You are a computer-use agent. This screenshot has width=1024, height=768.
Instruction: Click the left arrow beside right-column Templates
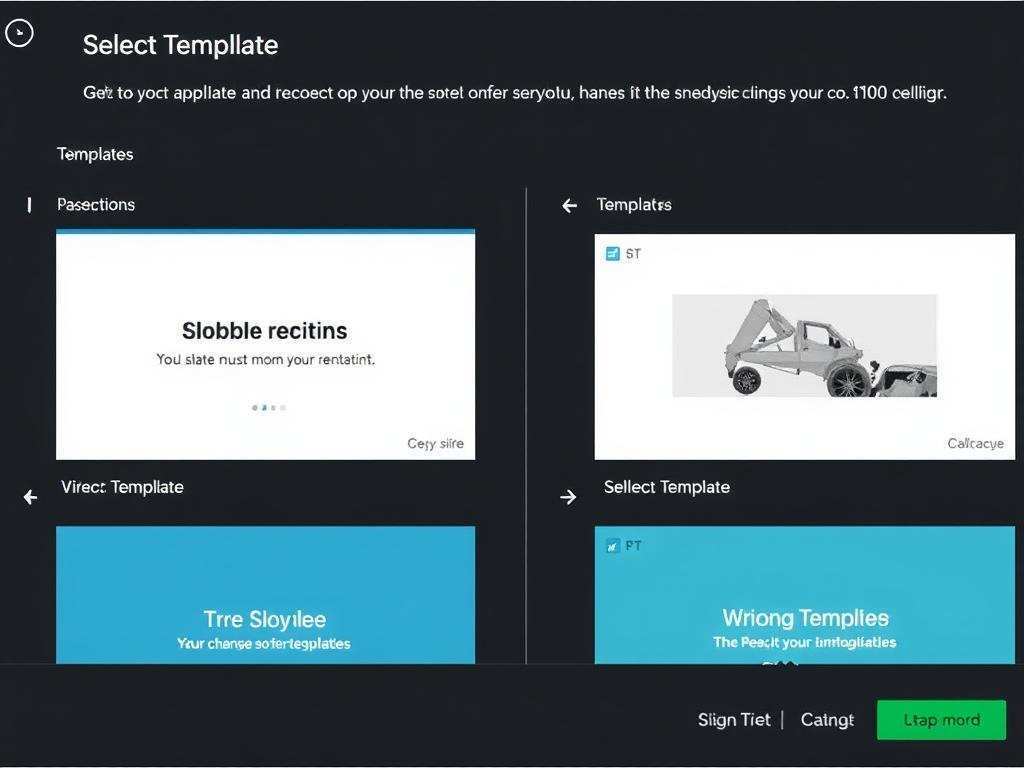[x=570, y=206]
